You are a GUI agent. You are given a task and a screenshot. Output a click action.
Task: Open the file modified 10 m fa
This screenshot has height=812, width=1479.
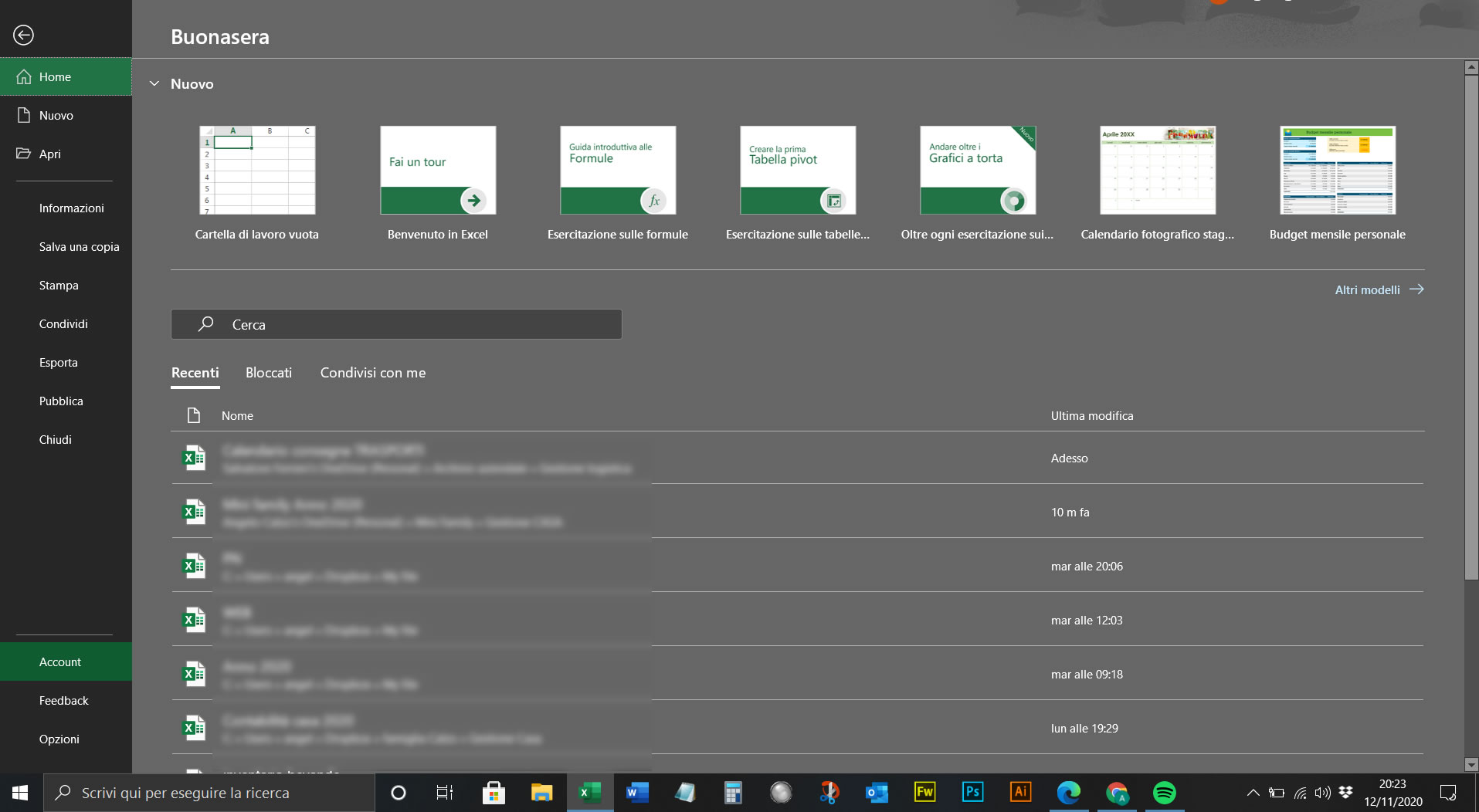click(x=797, y=512)
